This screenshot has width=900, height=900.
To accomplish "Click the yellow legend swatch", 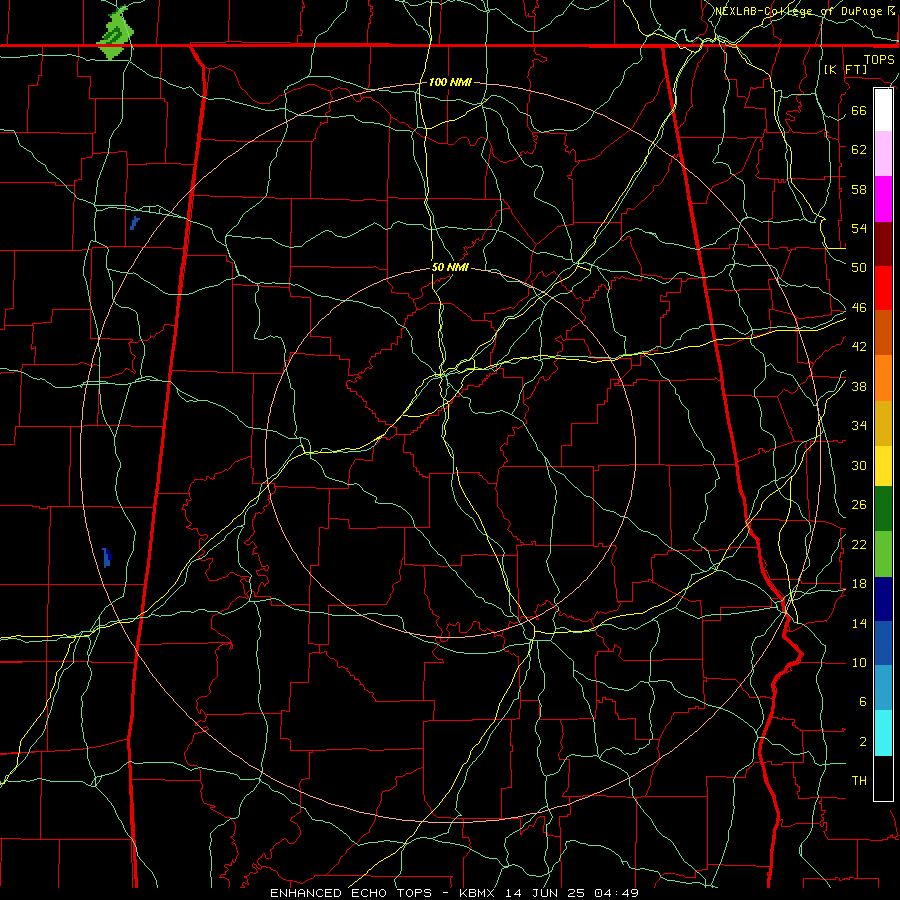I will coord(883,465).
